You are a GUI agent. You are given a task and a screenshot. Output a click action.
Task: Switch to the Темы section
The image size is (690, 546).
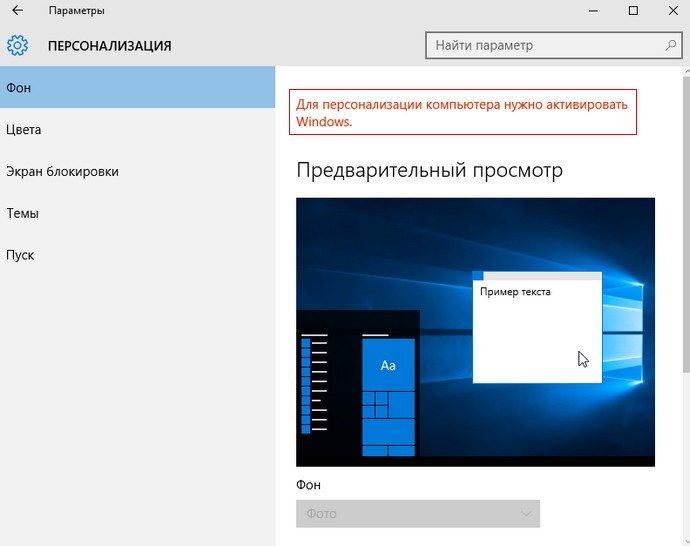(x=137, y=213)
